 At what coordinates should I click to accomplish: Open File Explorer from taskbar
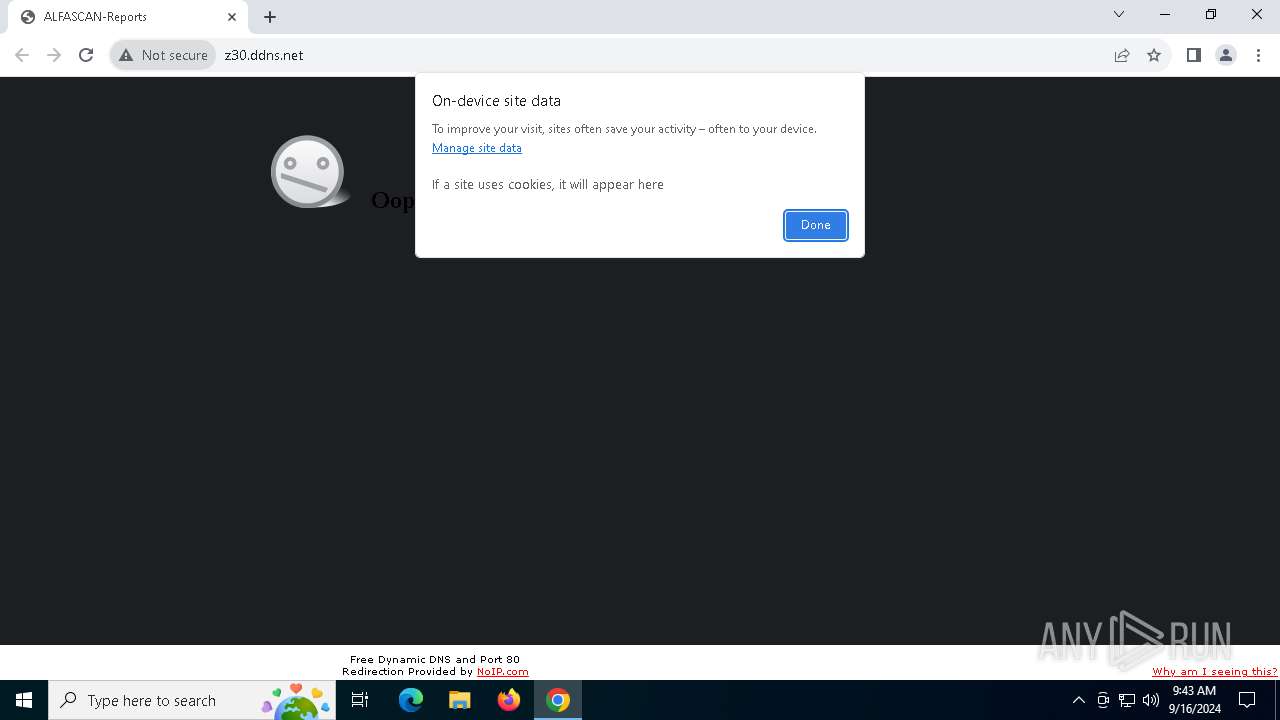459,700
